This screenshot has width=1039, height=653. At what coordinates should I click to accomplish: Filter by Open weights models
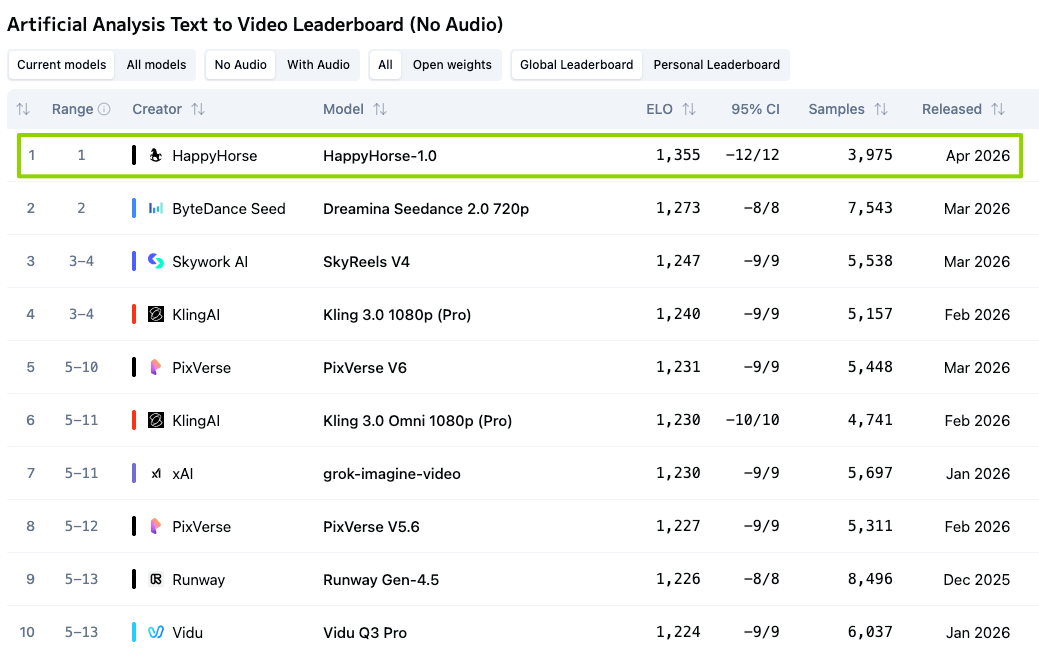[452, 65]
